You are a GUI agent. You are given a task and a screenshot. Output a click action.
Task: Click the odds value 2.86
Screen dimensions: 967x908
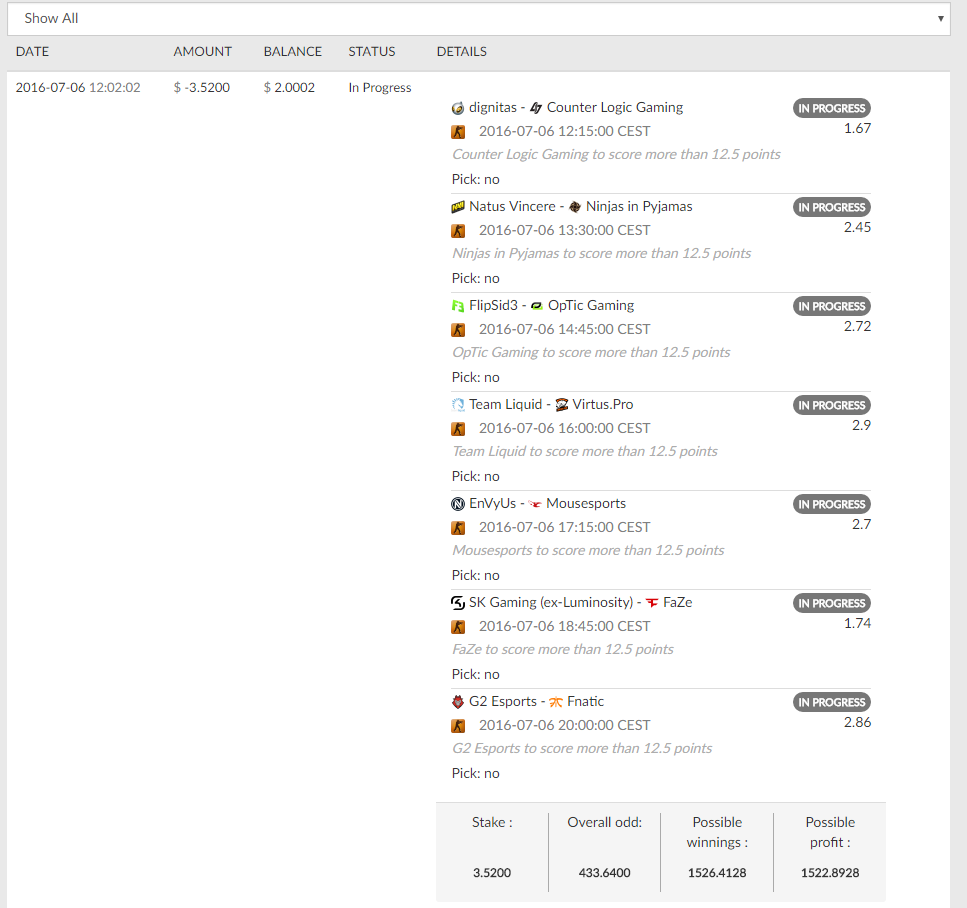(857, 722)
